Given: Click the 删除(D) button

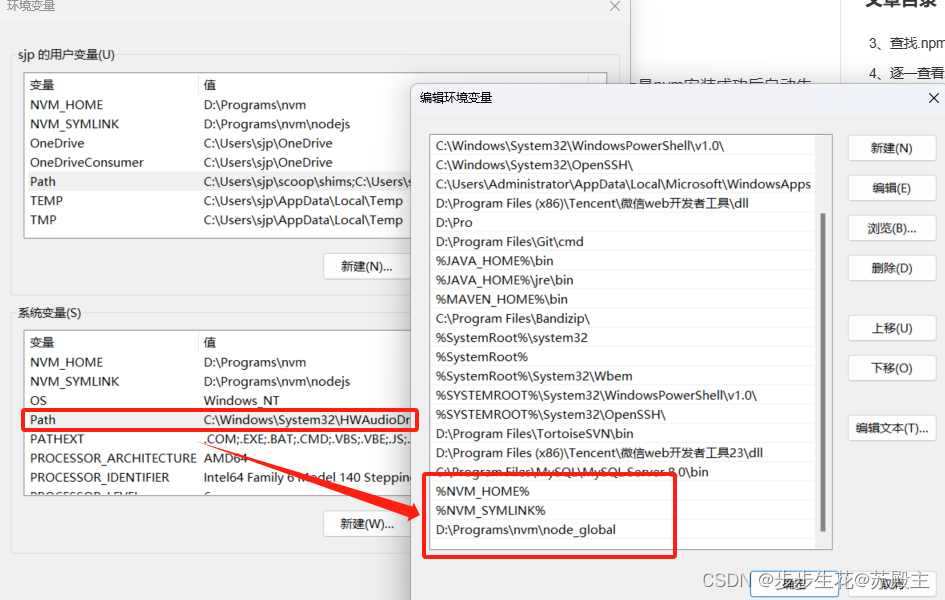Looking at the screenshot, I should click(x=891, y=268).
